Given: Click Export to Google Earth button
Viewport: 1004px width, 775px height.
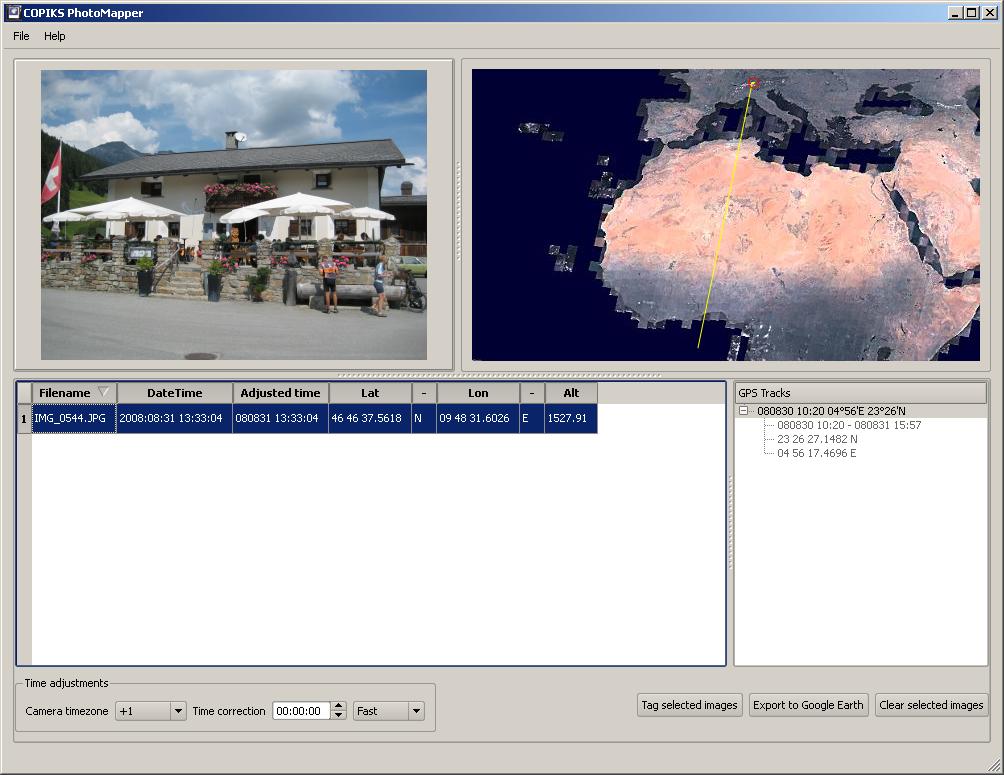Looking at the screenshot, I should [808, 705].
